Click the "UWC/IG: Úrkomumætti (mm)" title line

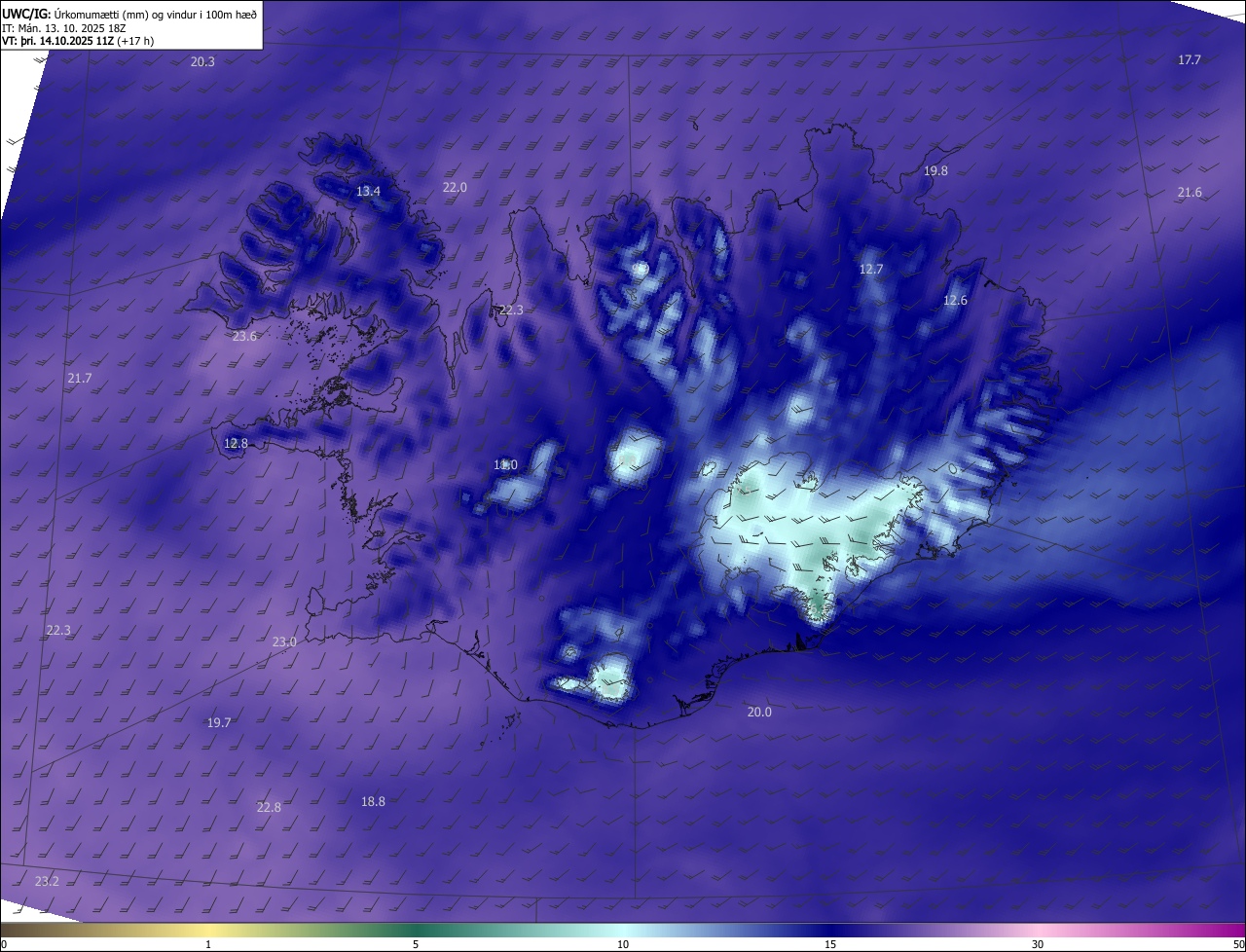(129, 13)
